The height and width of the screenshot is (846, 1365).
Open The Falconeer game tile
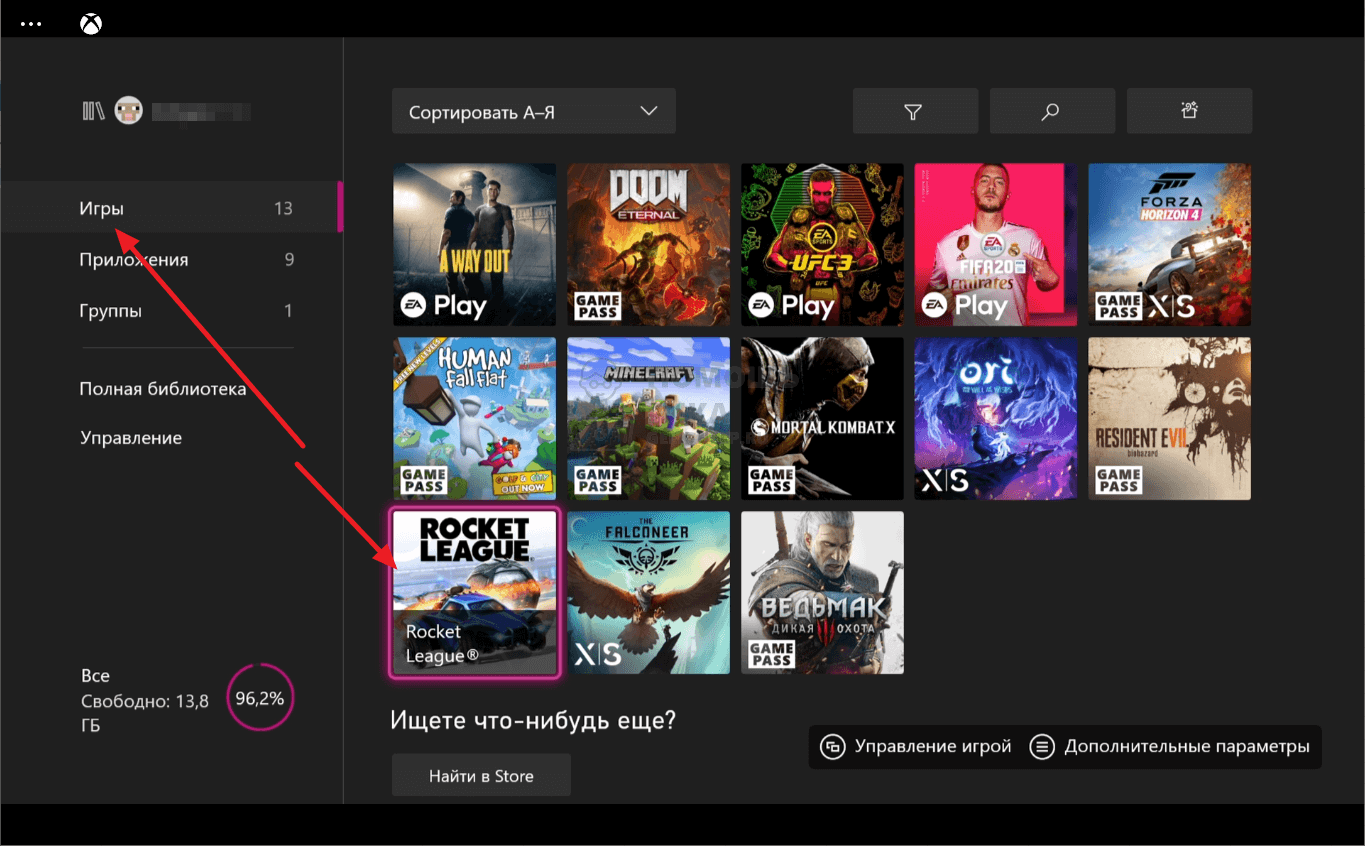click(x=648, y=593)
